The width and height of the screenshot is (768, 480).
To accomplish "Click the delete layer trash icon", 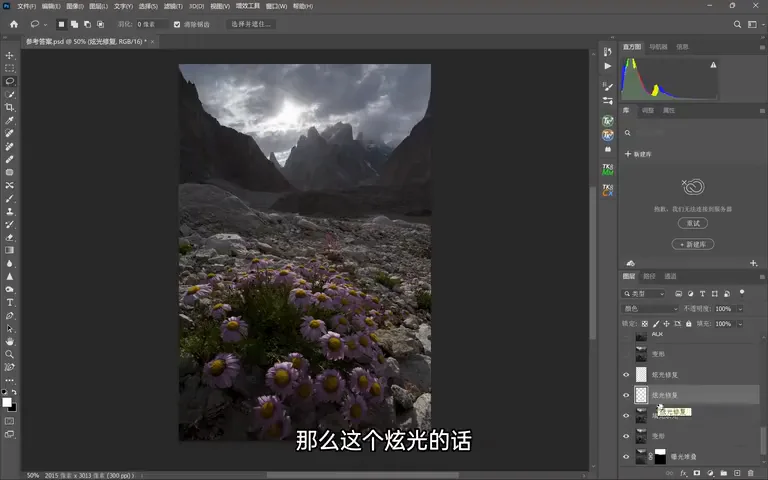I will (x=750, y=473).
